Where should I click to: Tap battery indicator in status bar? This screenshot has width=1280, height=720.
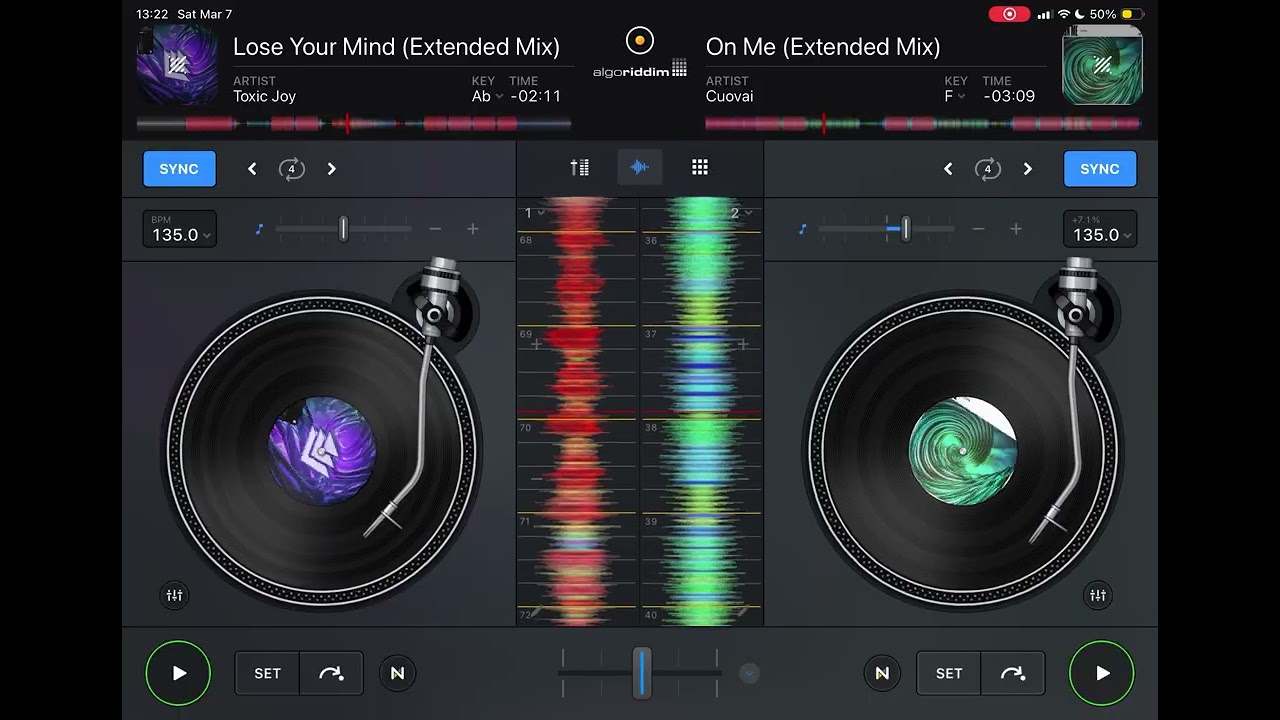[x=1131, y=14]
